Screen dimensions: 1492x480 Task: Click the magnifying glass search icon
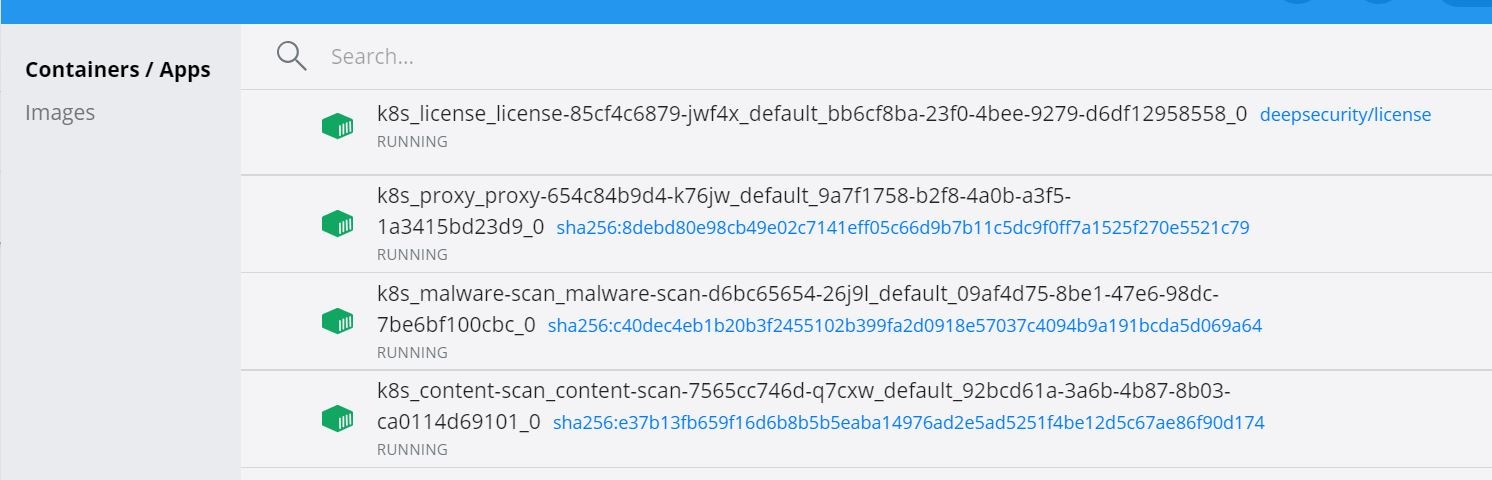point(291,56)
